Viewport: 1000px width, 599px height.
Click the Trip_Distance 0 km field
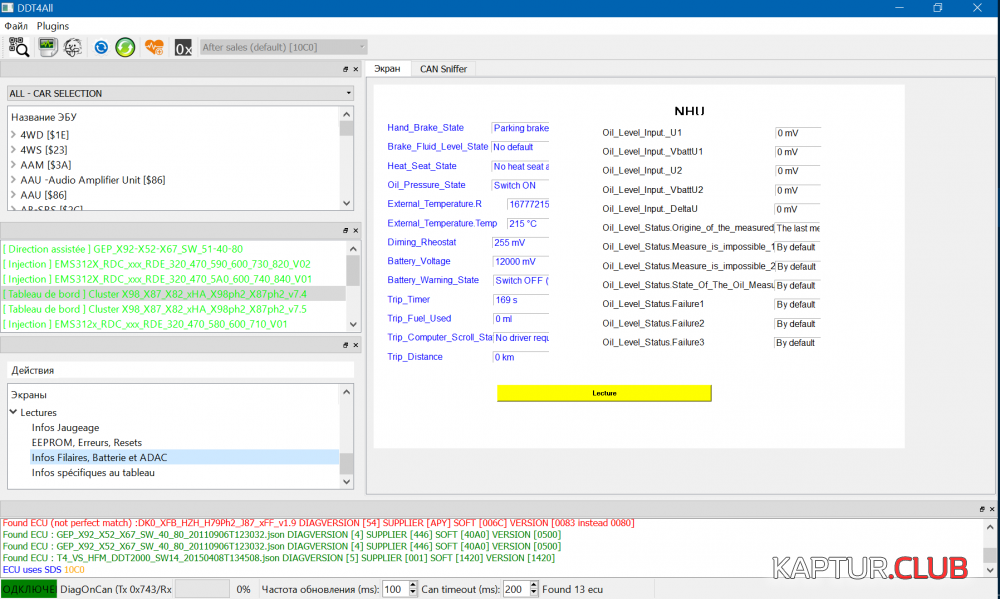(520, 357)
